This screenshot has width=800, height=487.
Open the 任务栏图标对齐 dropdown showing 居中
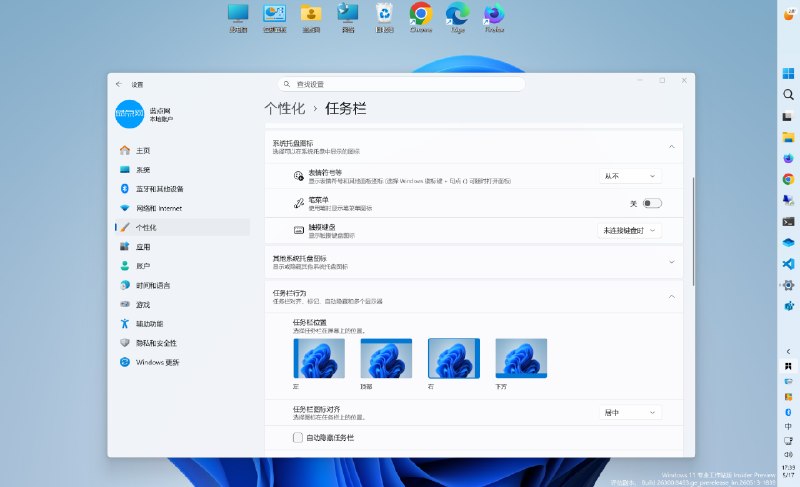tap(630, 413)
